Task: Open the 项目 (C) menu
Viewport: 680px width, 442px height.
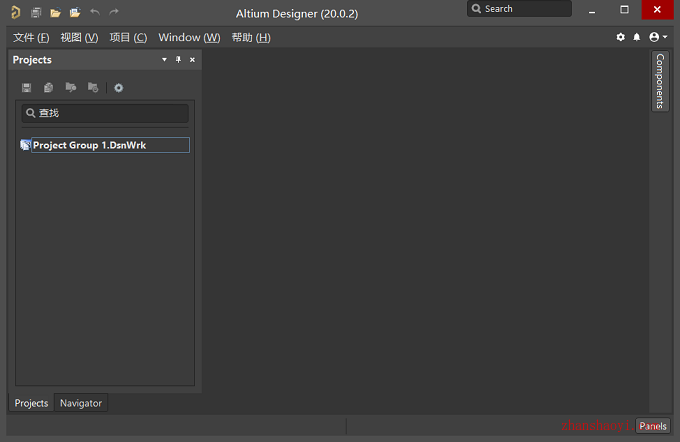Action: pos(128,38)
